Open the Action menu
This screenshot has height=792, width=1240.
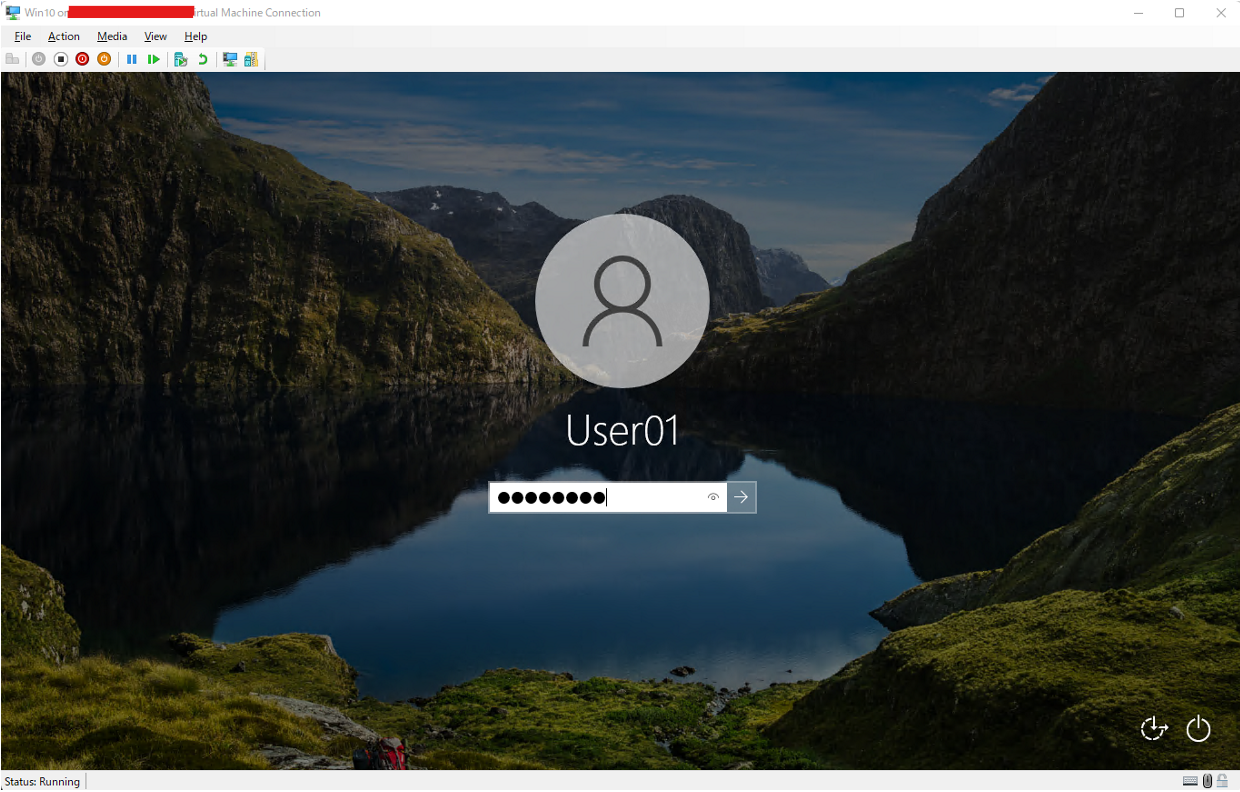[64, 36]
